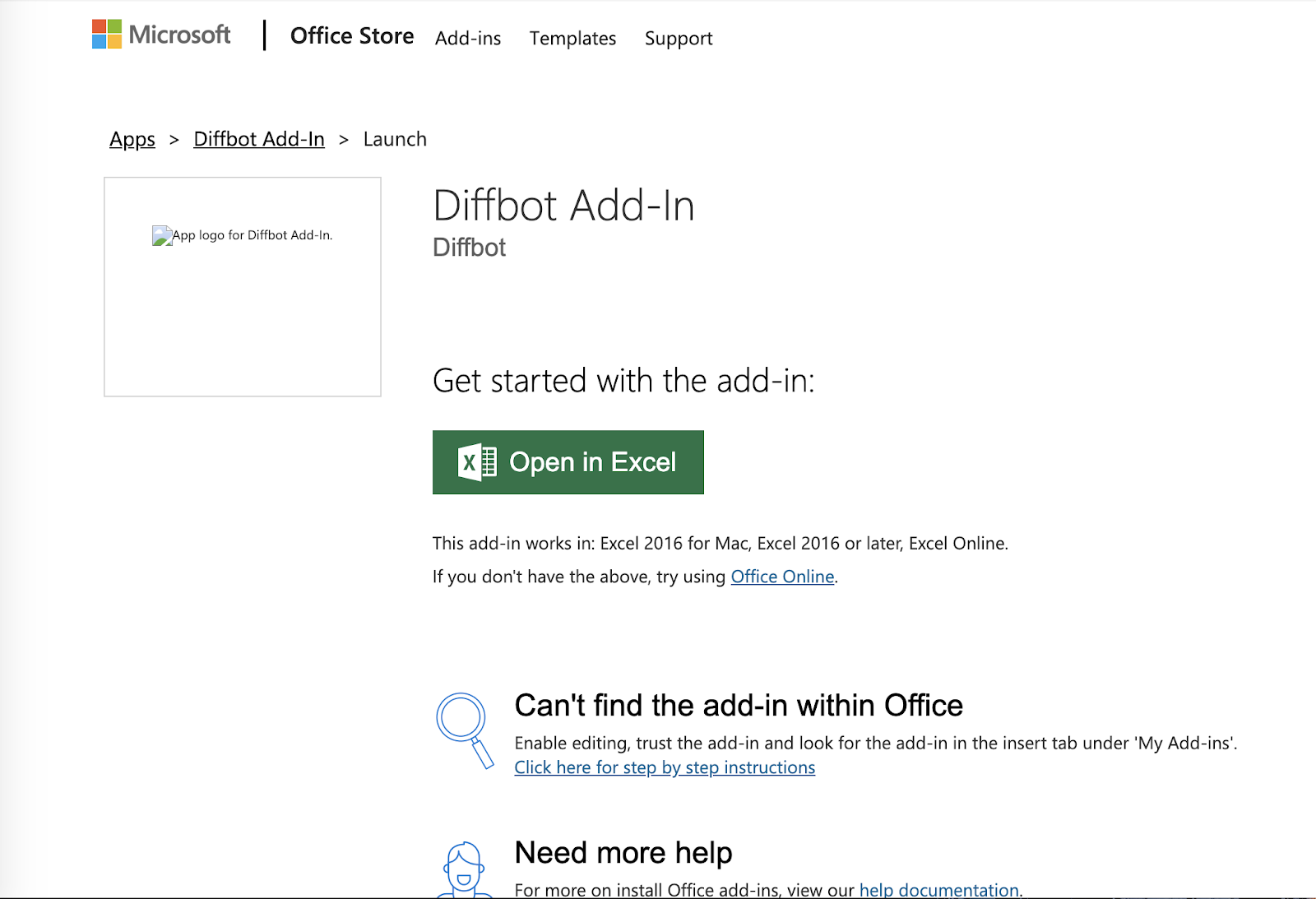Screen dimensions: 1316x899
Task: Click 'Can't find the add-in within Office' heading
Action: pos(739,706)
